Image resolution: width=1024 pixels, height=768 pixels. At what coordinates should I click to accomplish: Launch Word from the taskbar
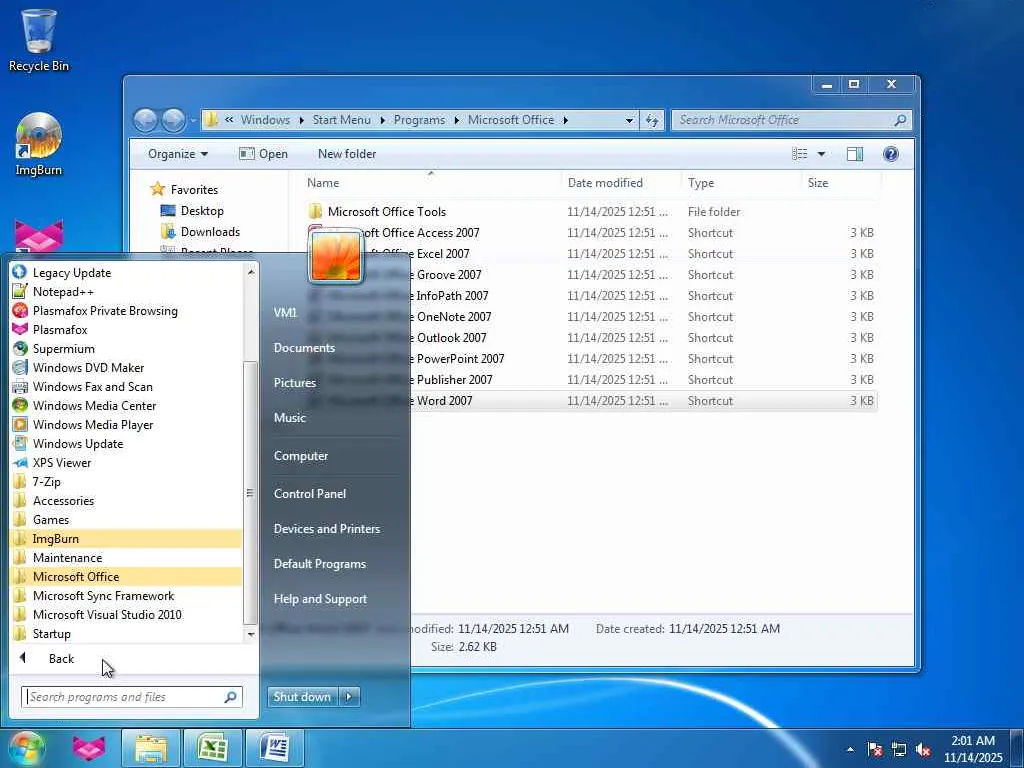(274, 748)
